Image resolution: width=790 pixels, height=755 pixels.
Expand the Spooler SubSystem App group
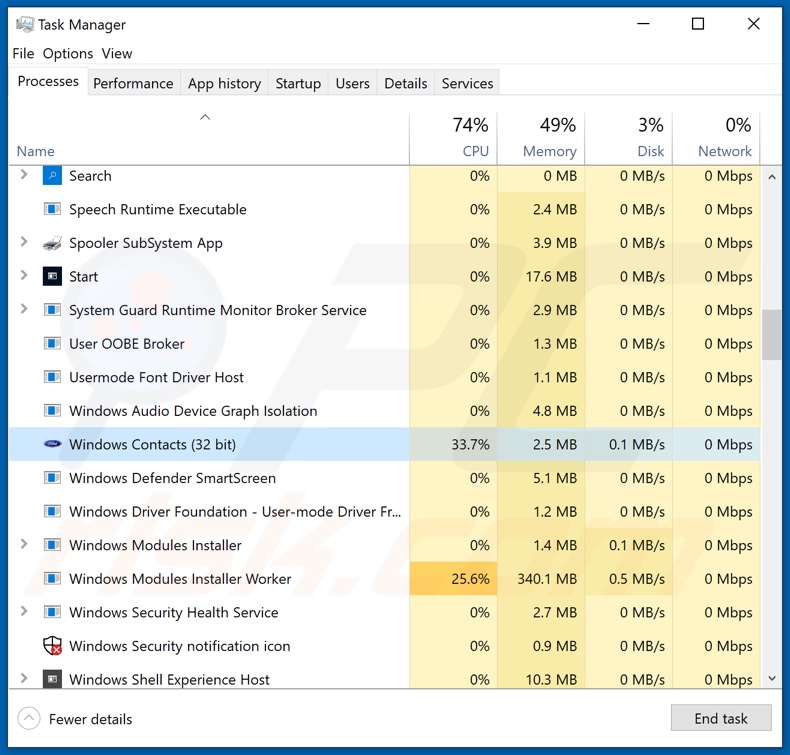(23, 242)
